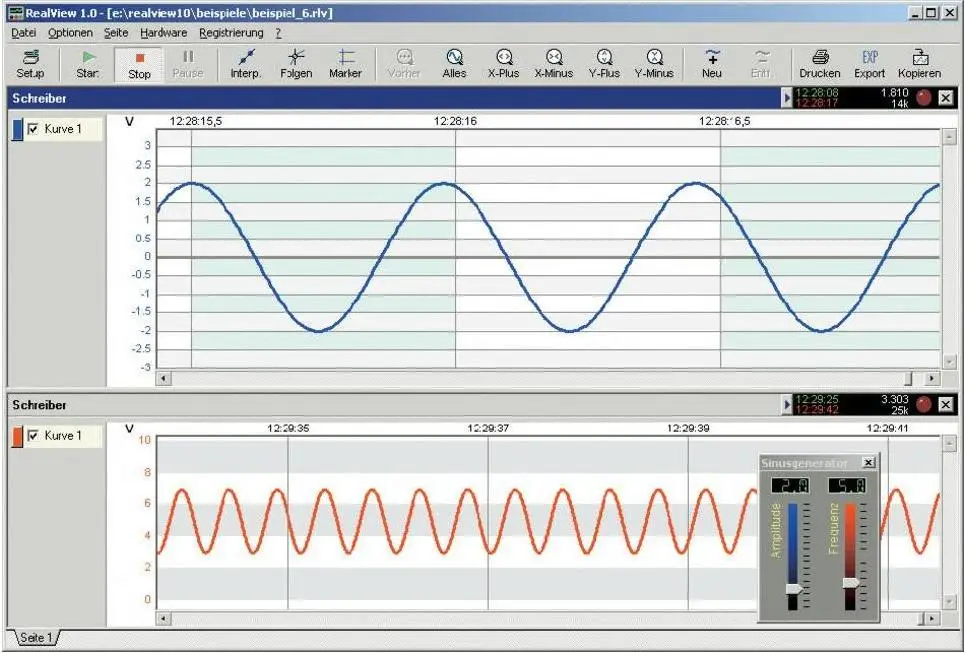Click the down scroll arrow beside the blue chart

coord(948,362)
